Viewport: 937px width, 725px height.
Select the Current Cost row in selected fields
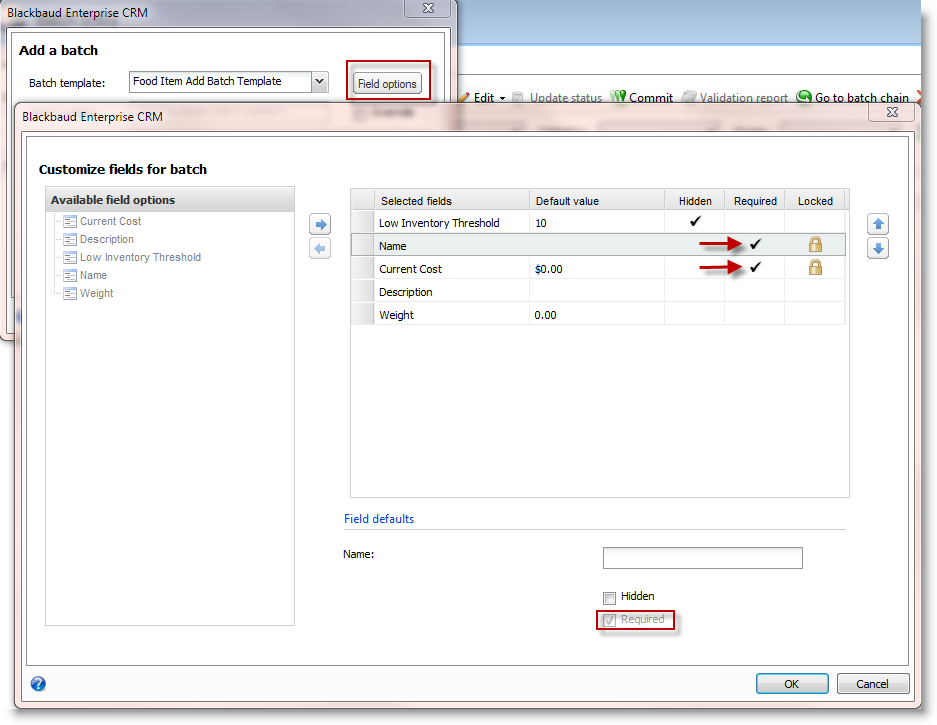(x=598, y=268)
